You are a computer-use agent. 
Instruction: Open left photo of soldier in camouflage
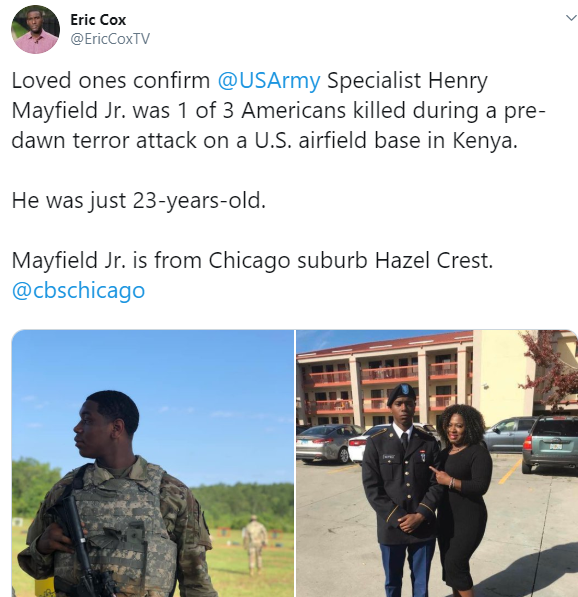(153, 463)
